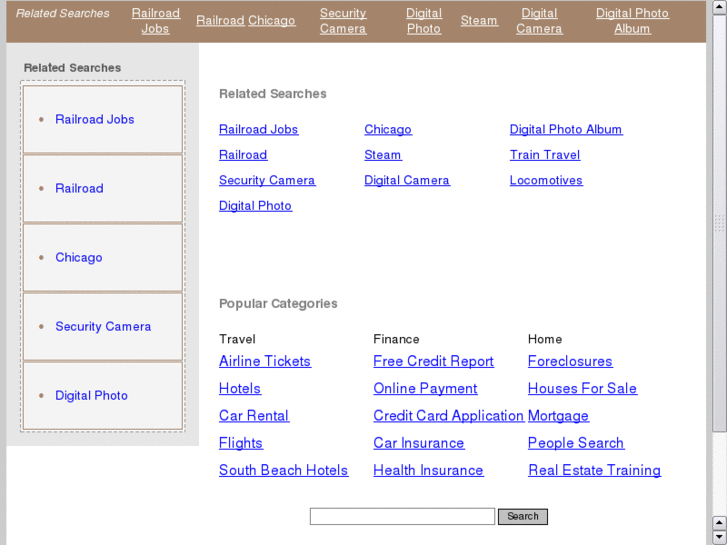Open the Real Estate Training link
Viewport: 727px width, 545px height.
point(594,470)
